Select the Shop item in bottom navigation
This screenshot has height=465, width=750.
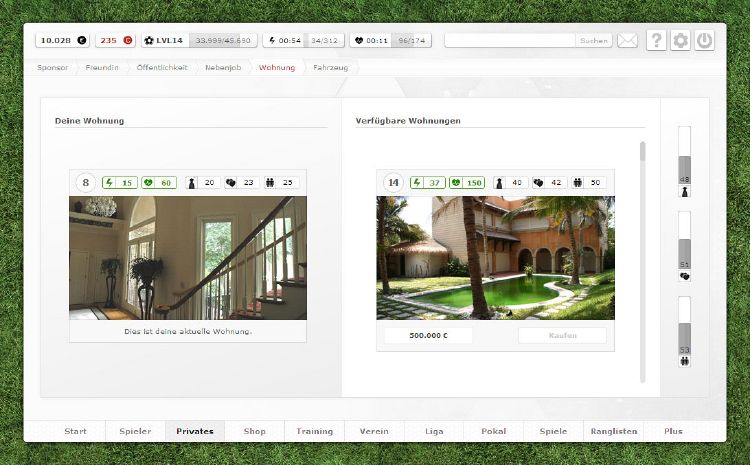click(x=254, y=431)
